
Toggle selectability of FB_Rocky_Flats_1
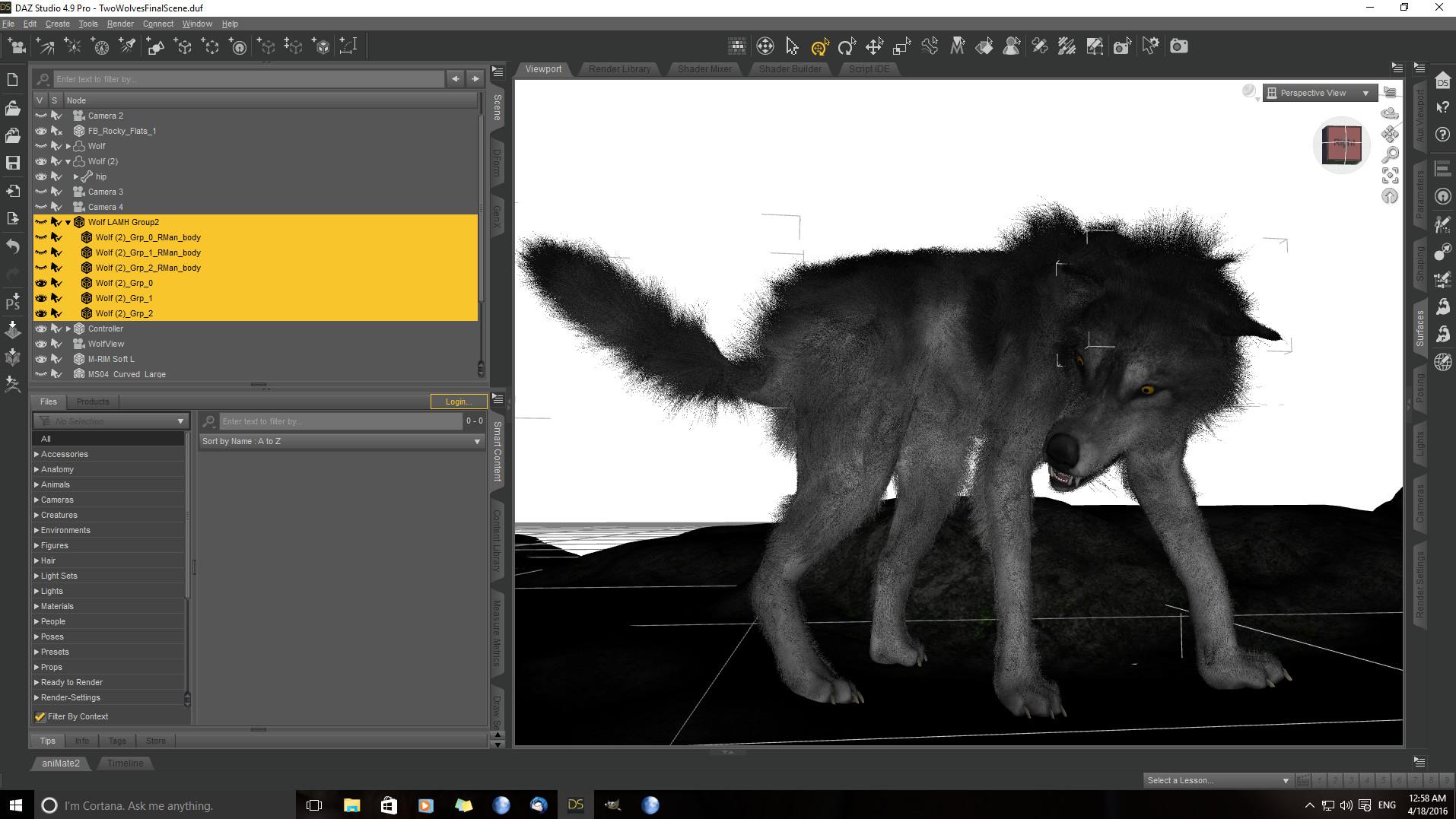click(56, 131)
